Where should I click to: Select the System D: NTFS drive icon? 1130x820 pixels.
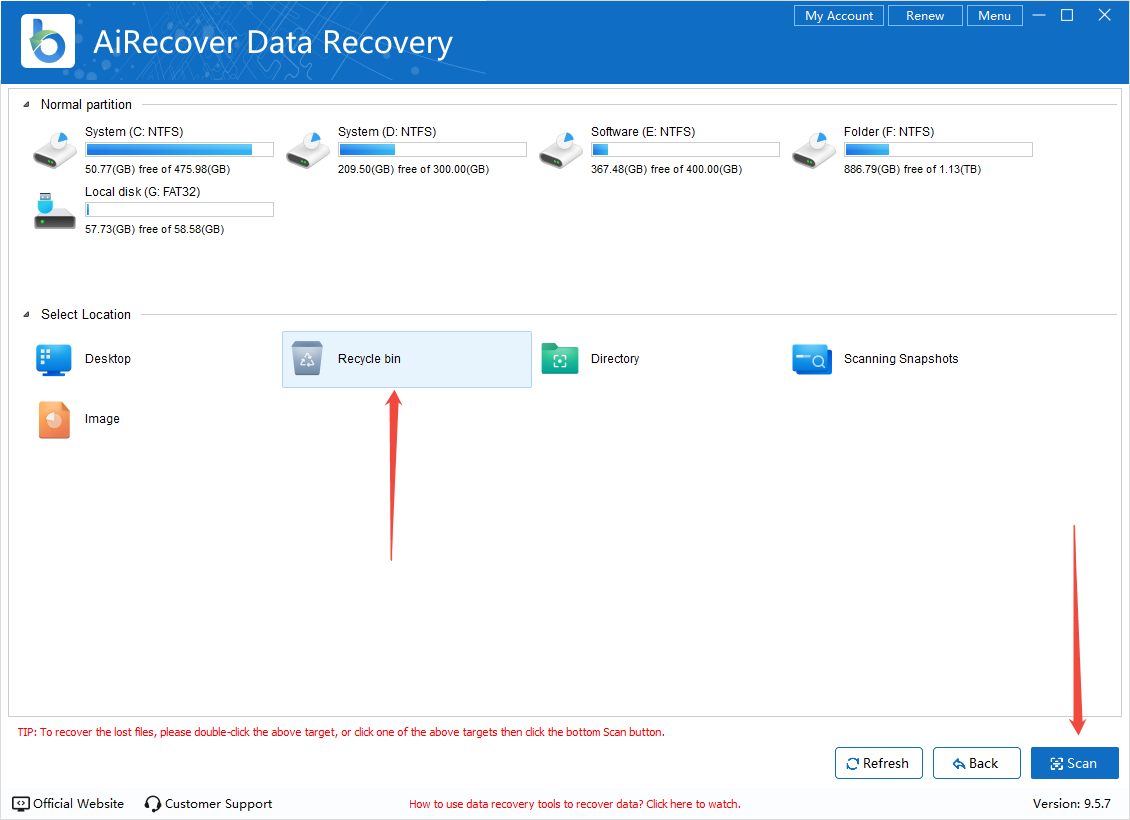coord(307,150)
